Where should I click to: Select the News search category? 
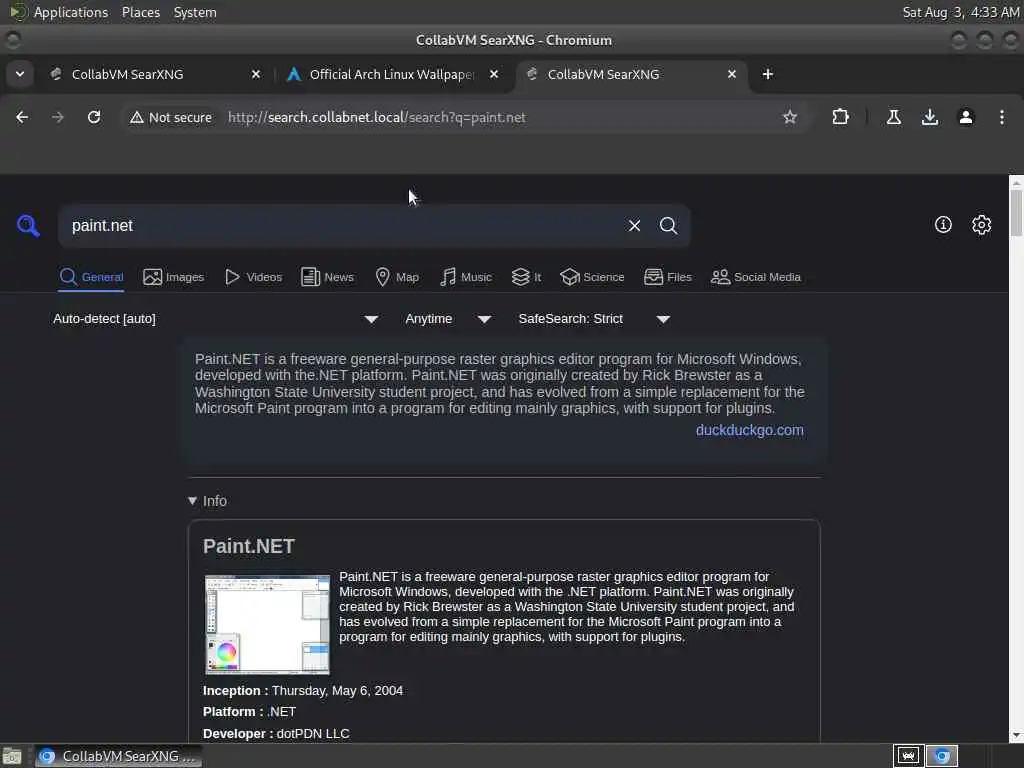(327, 277)
